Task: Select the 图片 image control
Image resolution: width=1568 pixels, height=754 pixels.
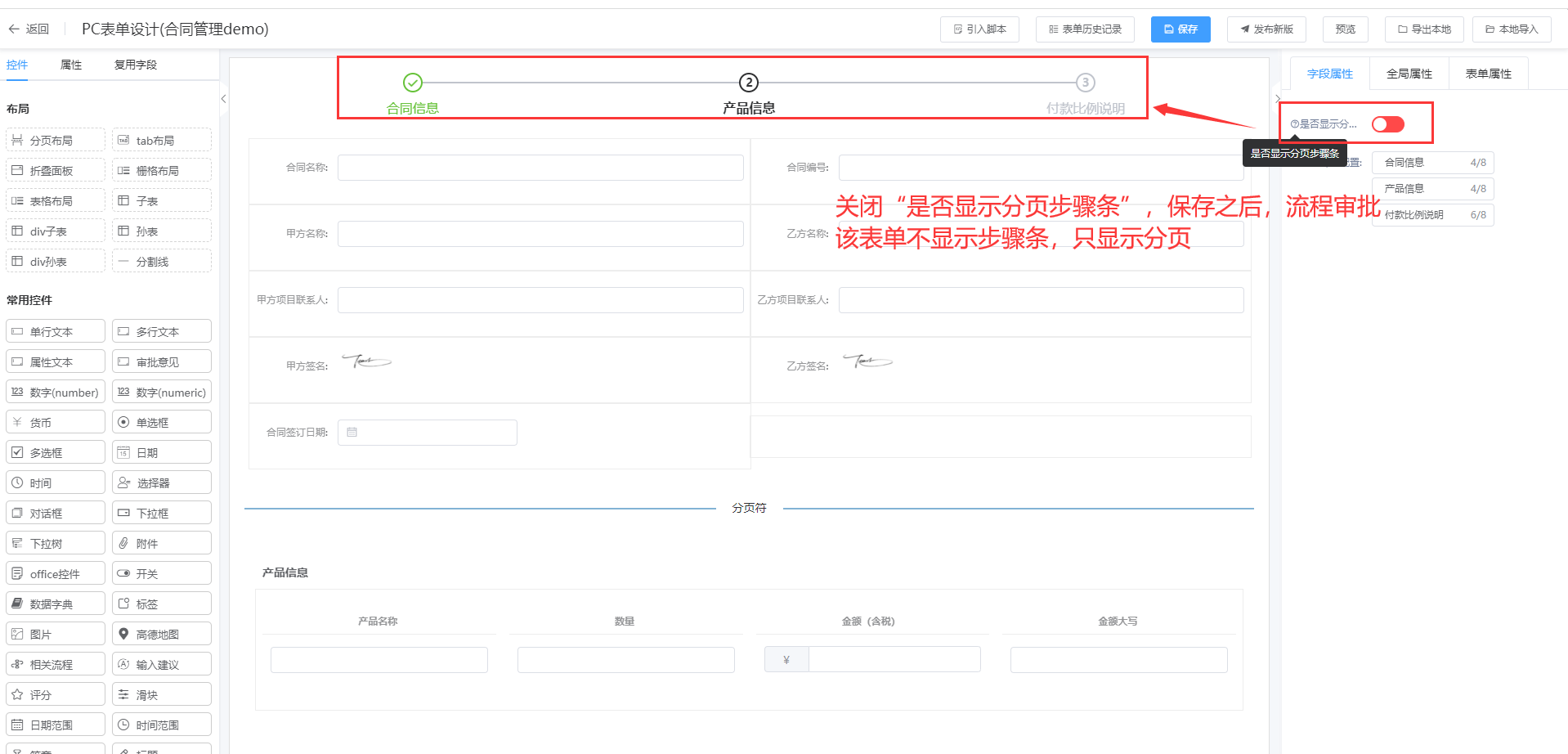Action: click(56, 635)
